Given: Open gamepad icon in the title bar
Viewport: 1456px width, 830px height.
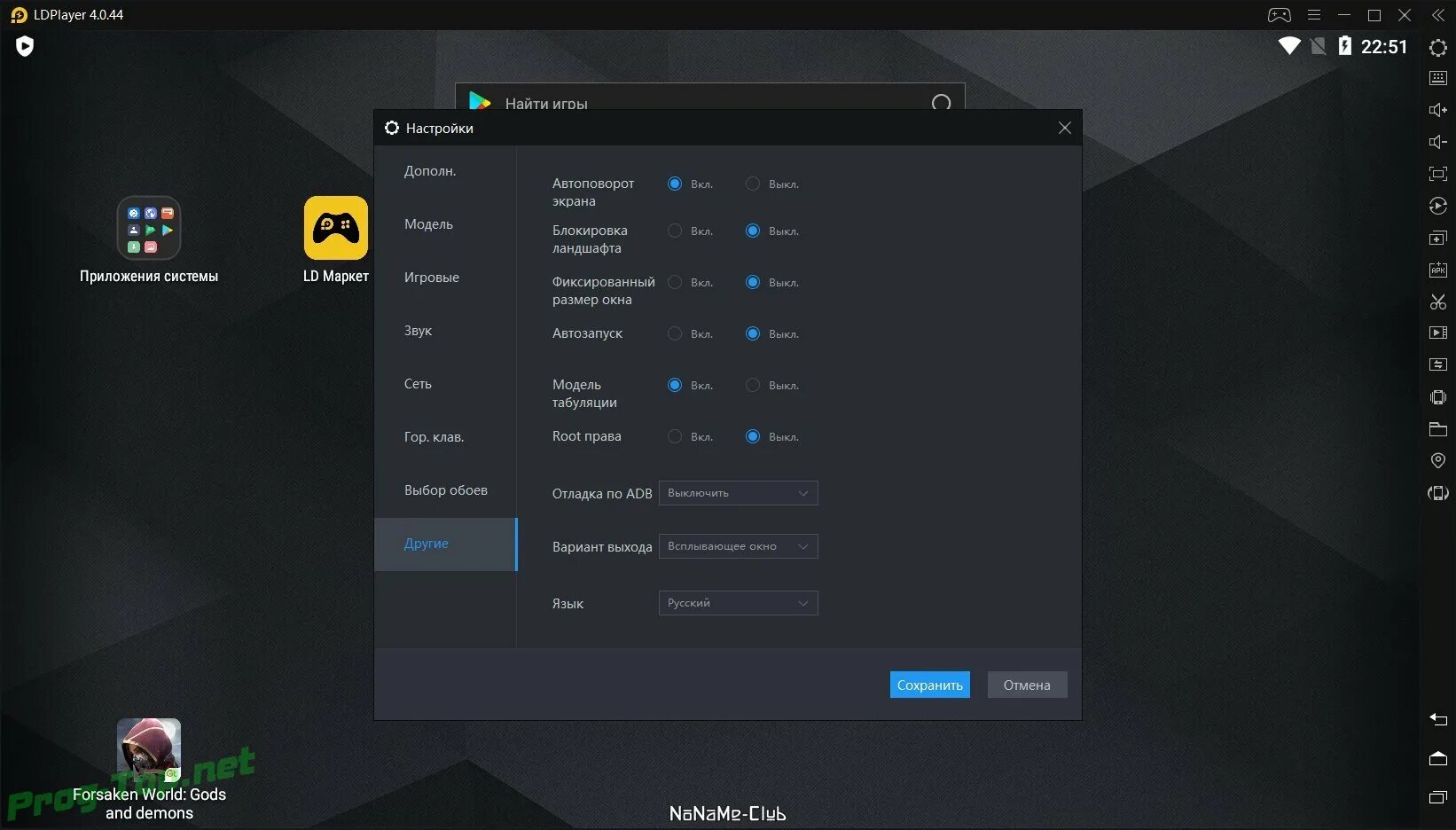Looking at the screenshot, I should click(x=1279, y=15).
